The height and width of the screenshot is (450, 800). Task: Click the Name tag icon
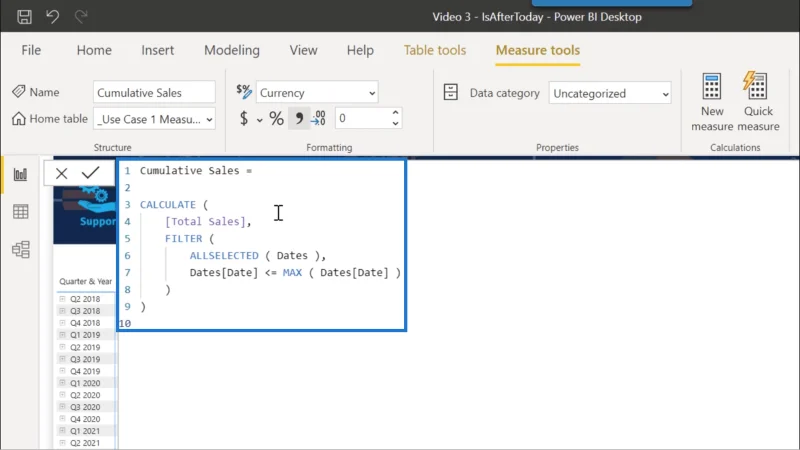19,92
